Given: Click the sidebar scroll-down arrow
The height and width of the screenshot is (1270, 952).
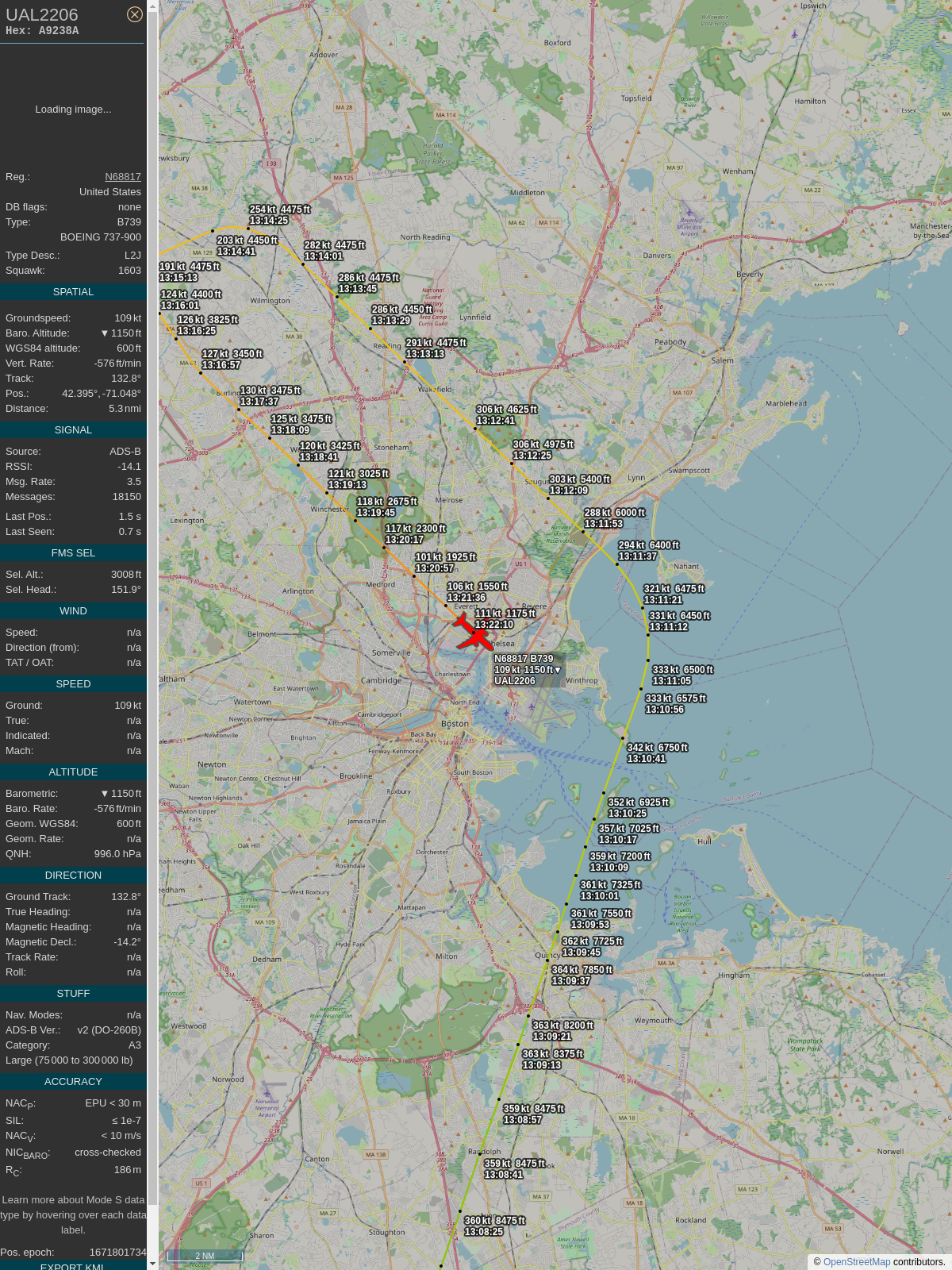Looking at the screenshot, I should click(x=152, y=1264).
